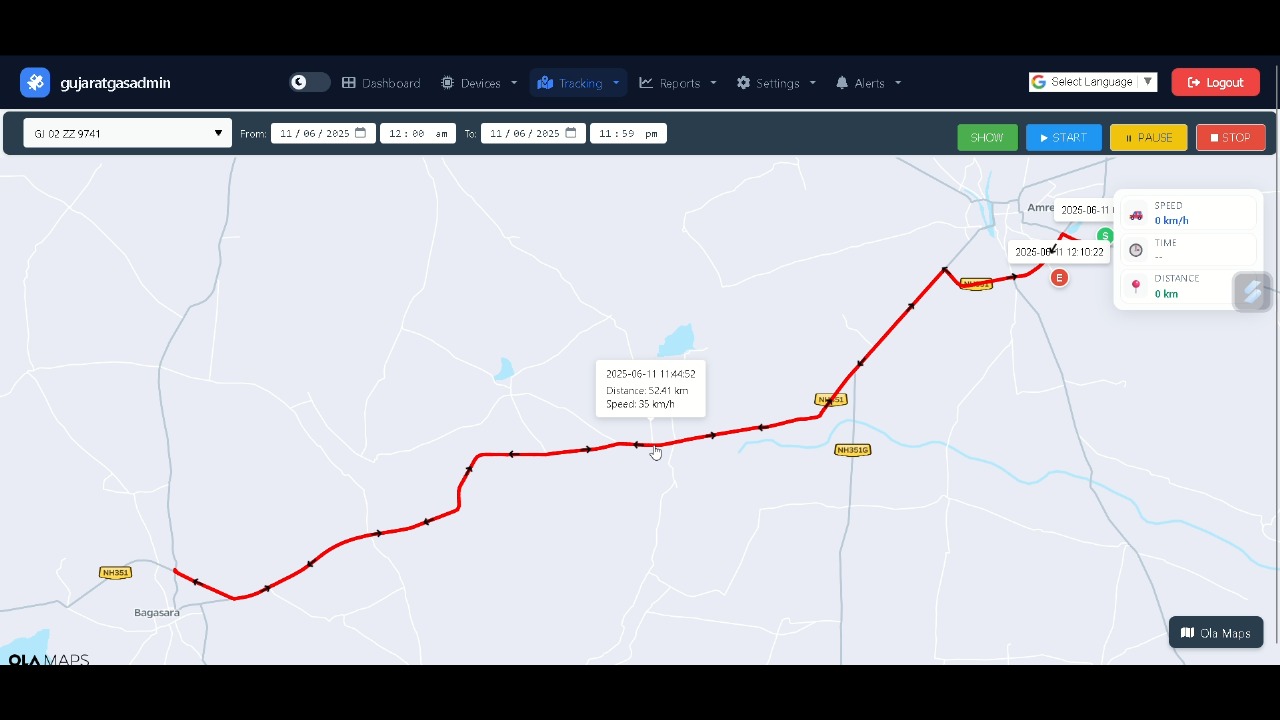This screenshot has width=1280, height=720.
Task: Pause the route playback
Action: pyautogui.click(x=1148, y=137)
